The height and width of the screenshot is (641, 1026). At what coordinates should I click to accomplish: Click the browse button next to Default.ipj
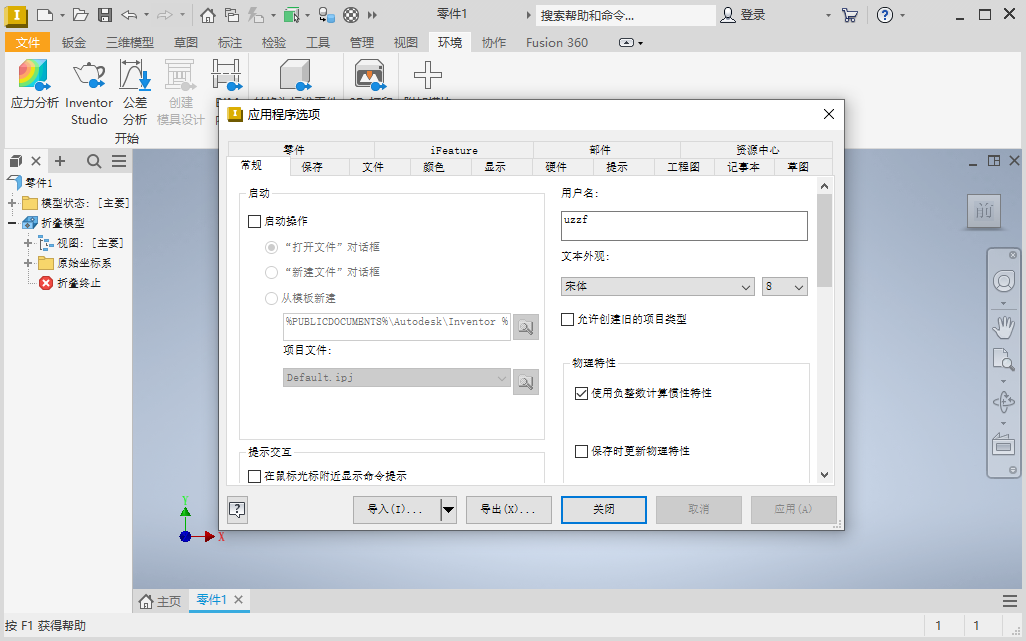tap(525, 380)
